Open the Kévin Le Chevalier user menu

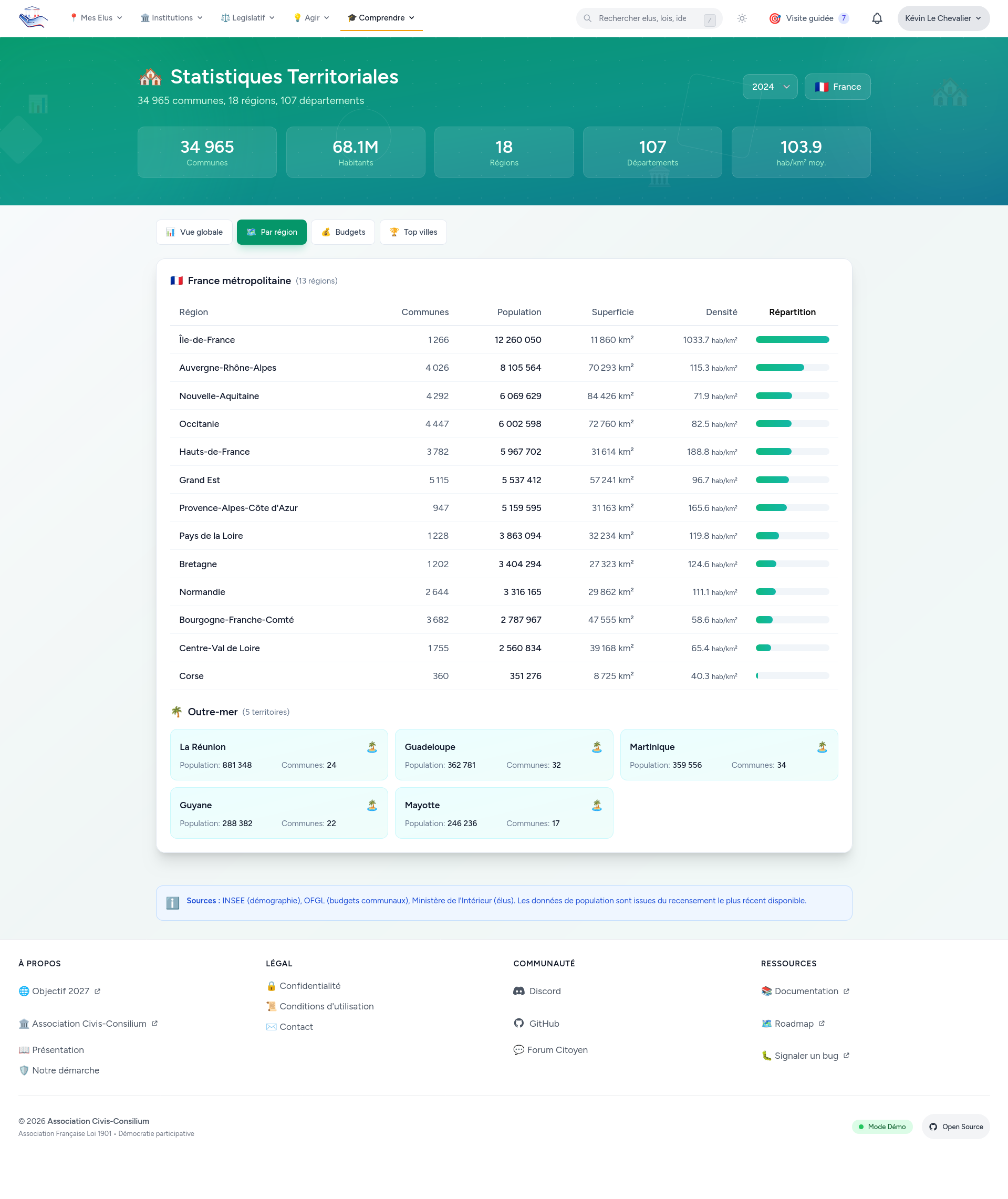pyautogui.click(x=943, y=18)
